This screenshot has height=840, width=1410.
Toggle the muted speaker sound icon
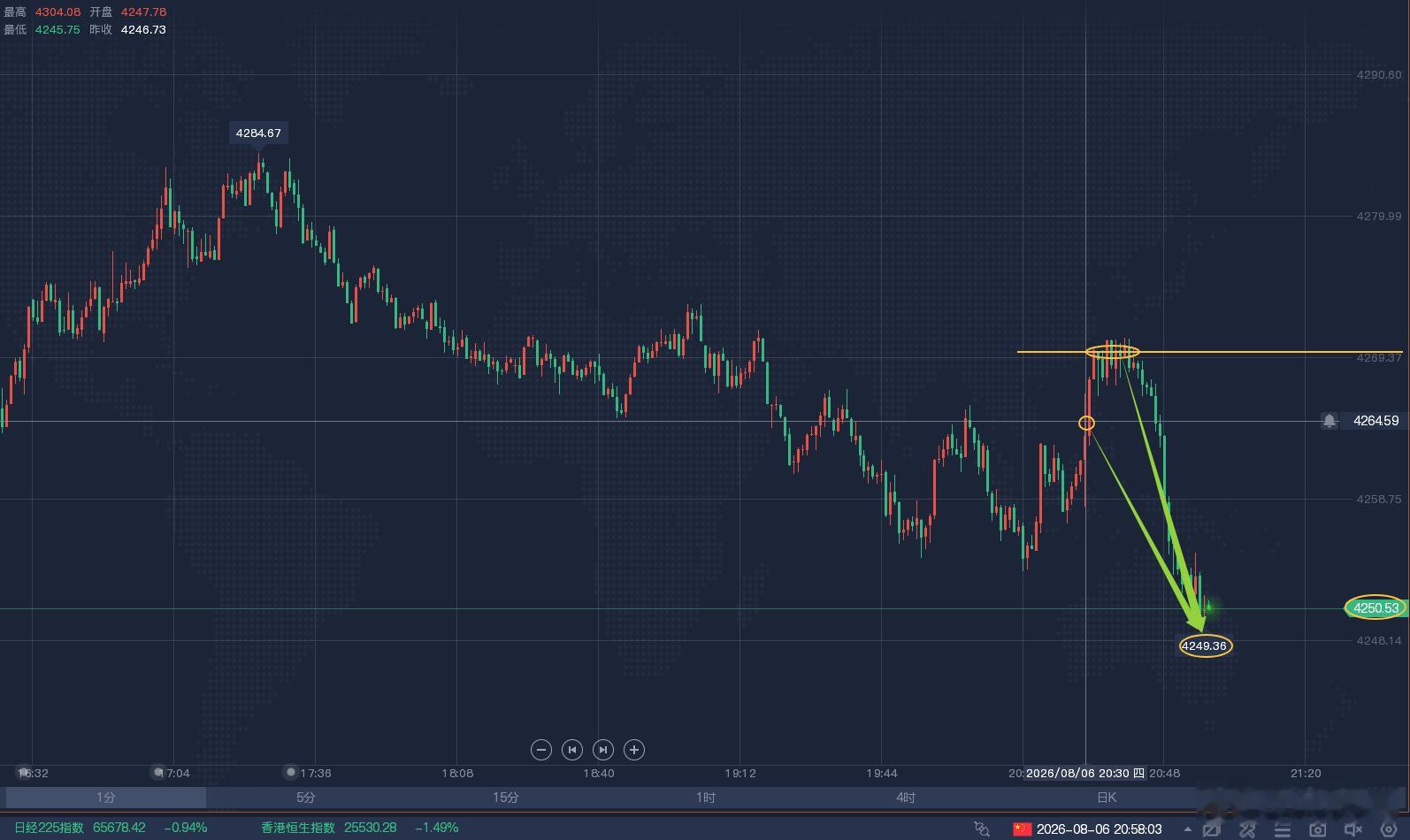pos(1353,829)
